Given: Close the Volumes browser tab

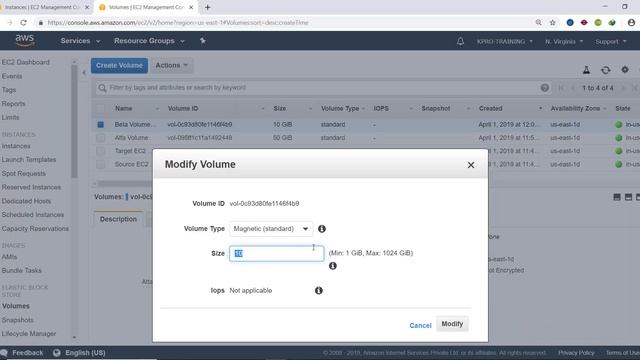Looking at the screenshot, I should coord(190,7).
